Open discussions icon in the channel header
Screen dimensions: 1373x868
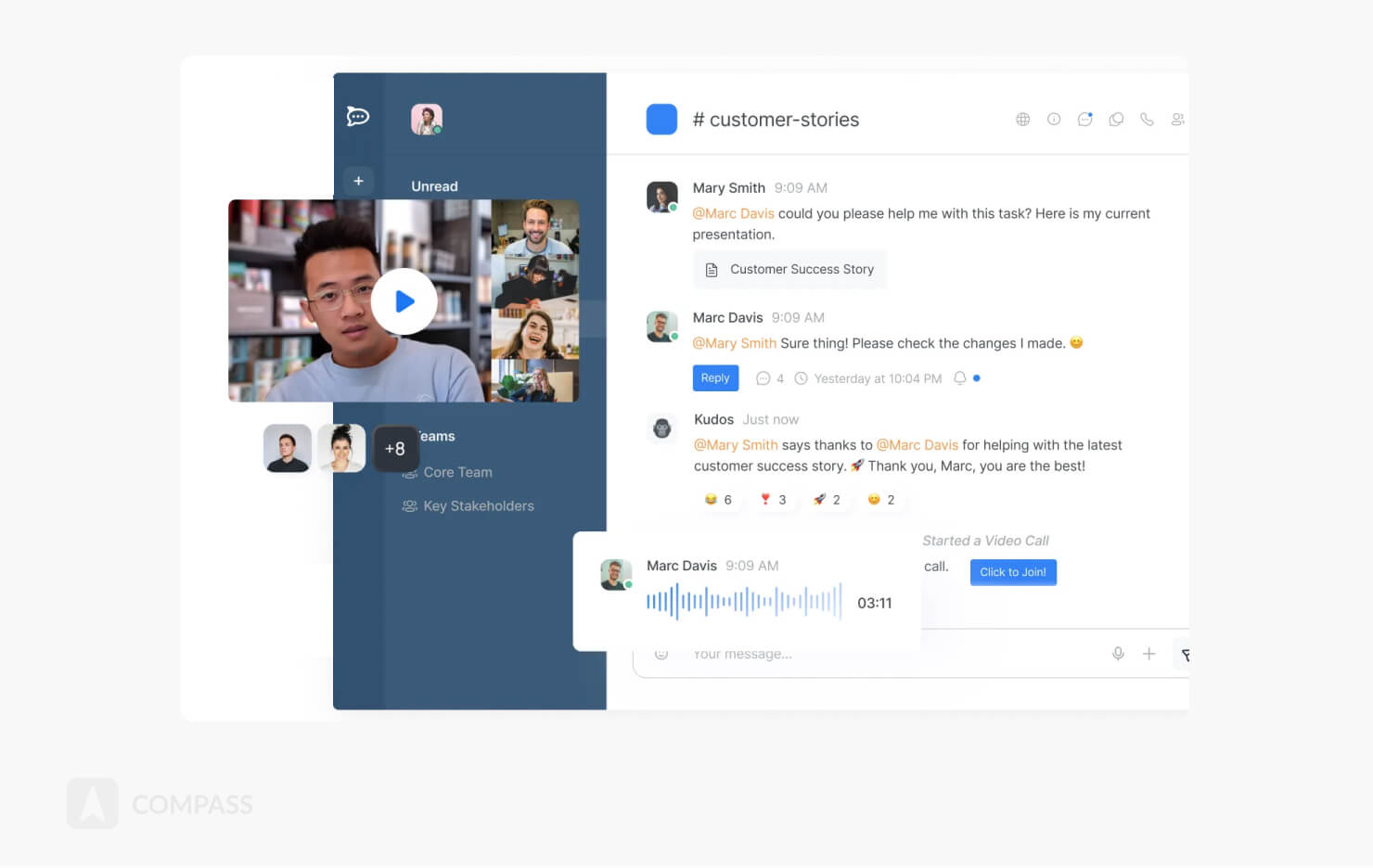click(1116, 120)
